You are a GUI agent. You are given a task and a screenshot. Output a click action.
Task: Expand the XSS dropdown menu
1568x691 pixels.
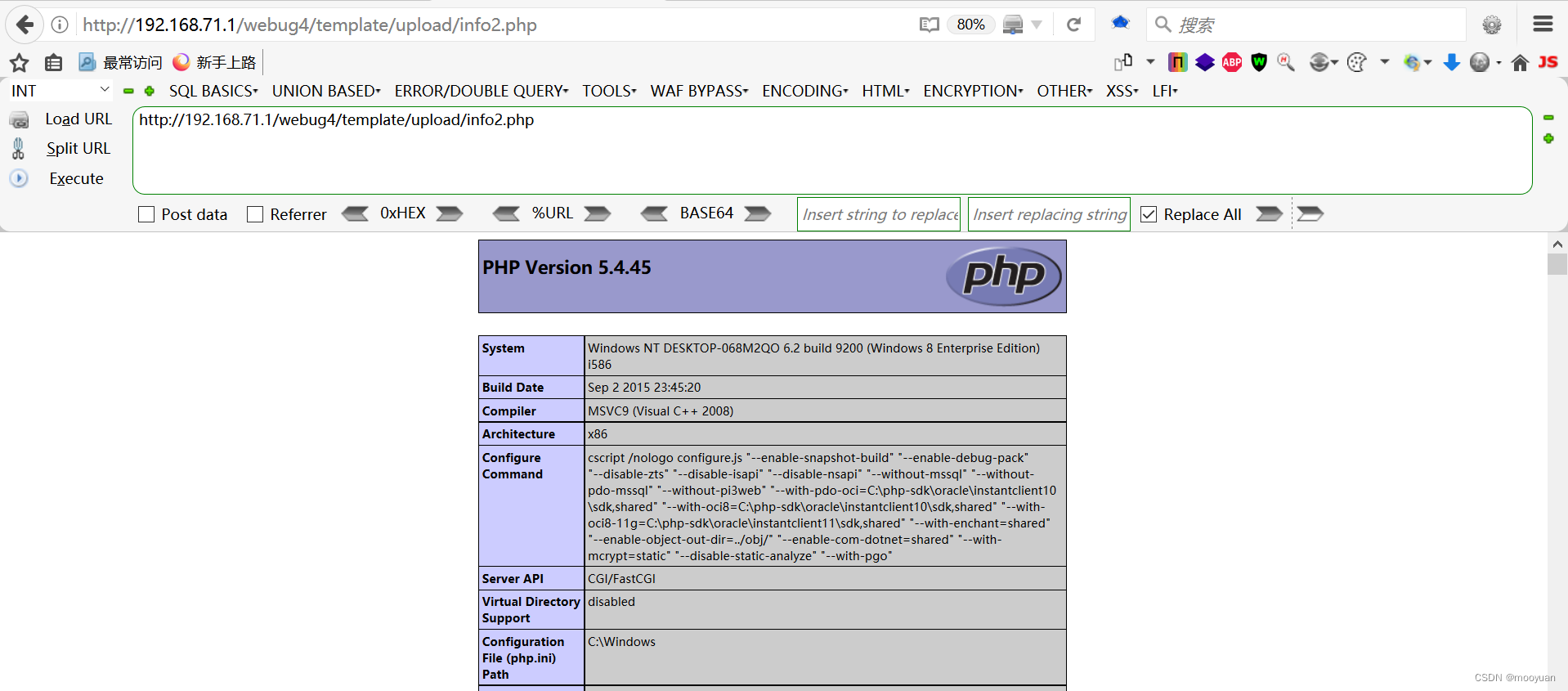(1122, 91)
